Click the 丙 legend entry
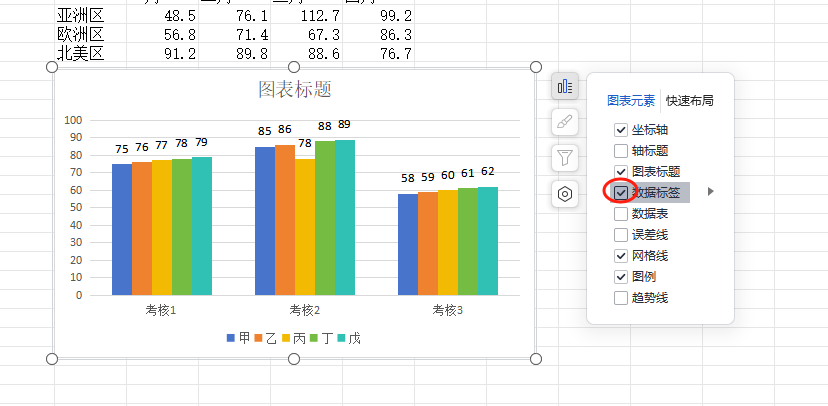 tap(294, 338)
